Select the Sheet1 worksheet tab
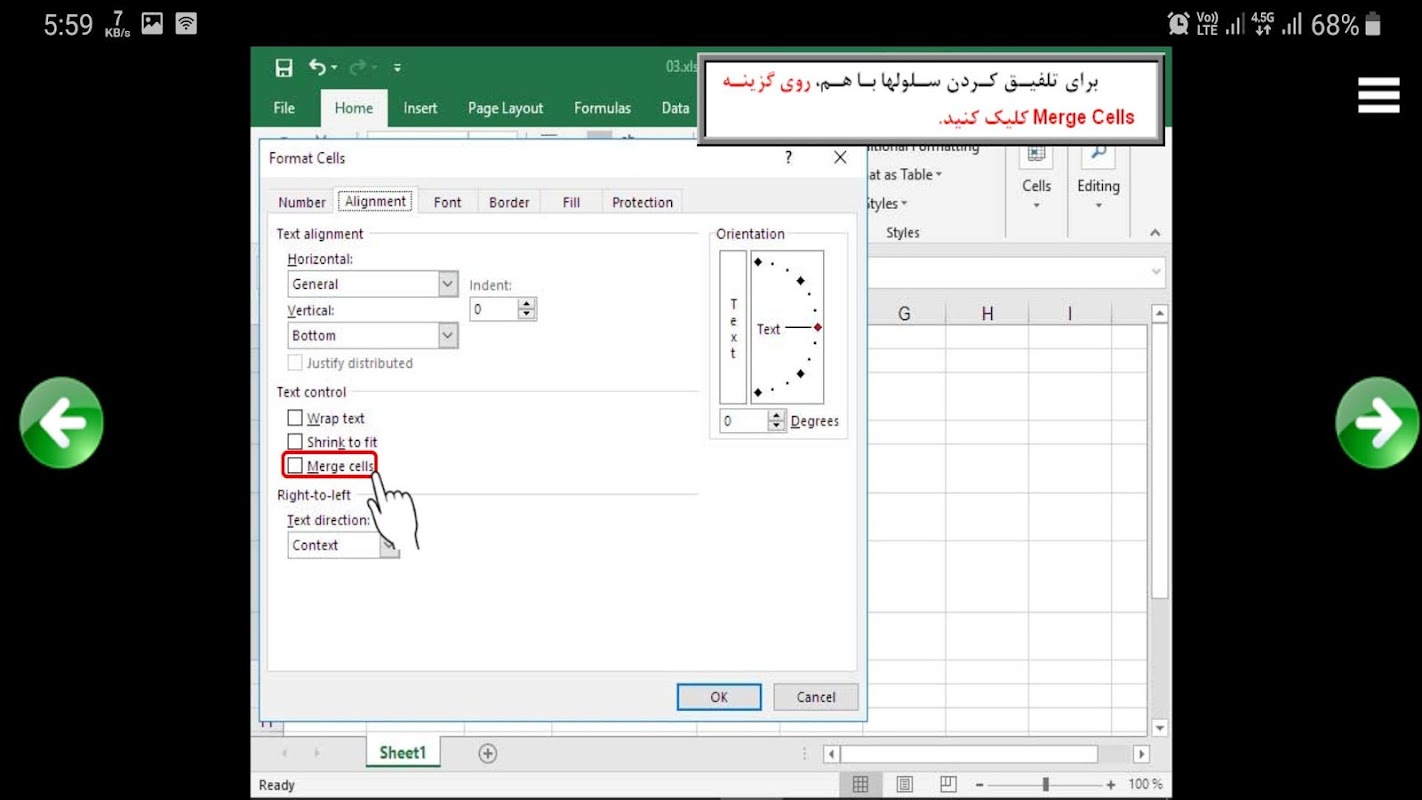The height and width of the screenshot is (800, 1422). pyautogui.click(x=402, y=753)
